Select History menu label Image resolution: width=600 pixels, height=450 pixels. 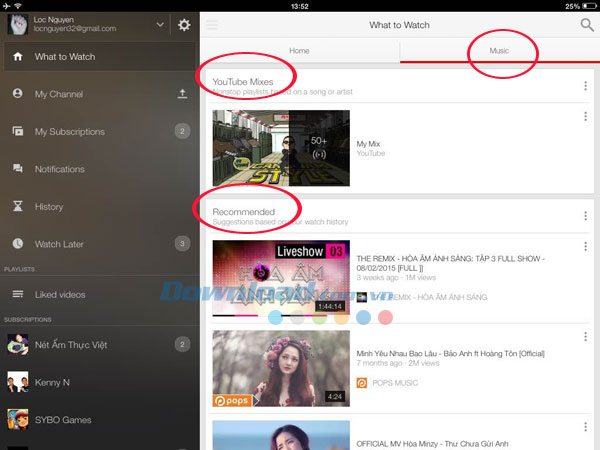[49, 207]
